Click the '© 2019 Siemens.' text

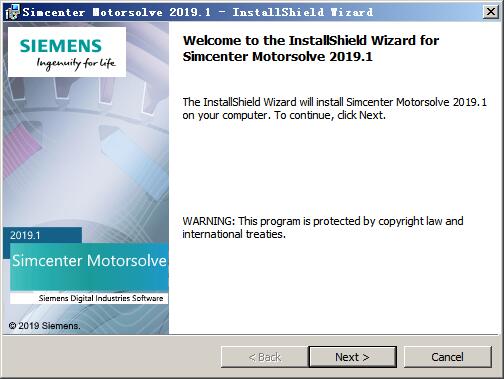coord(44,326)
